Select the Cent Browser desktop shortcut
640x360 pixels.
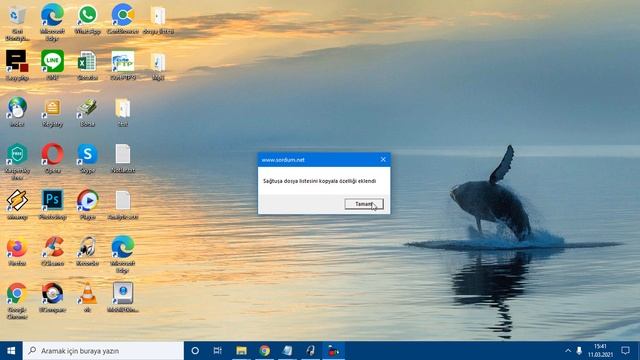pos(123,19)
